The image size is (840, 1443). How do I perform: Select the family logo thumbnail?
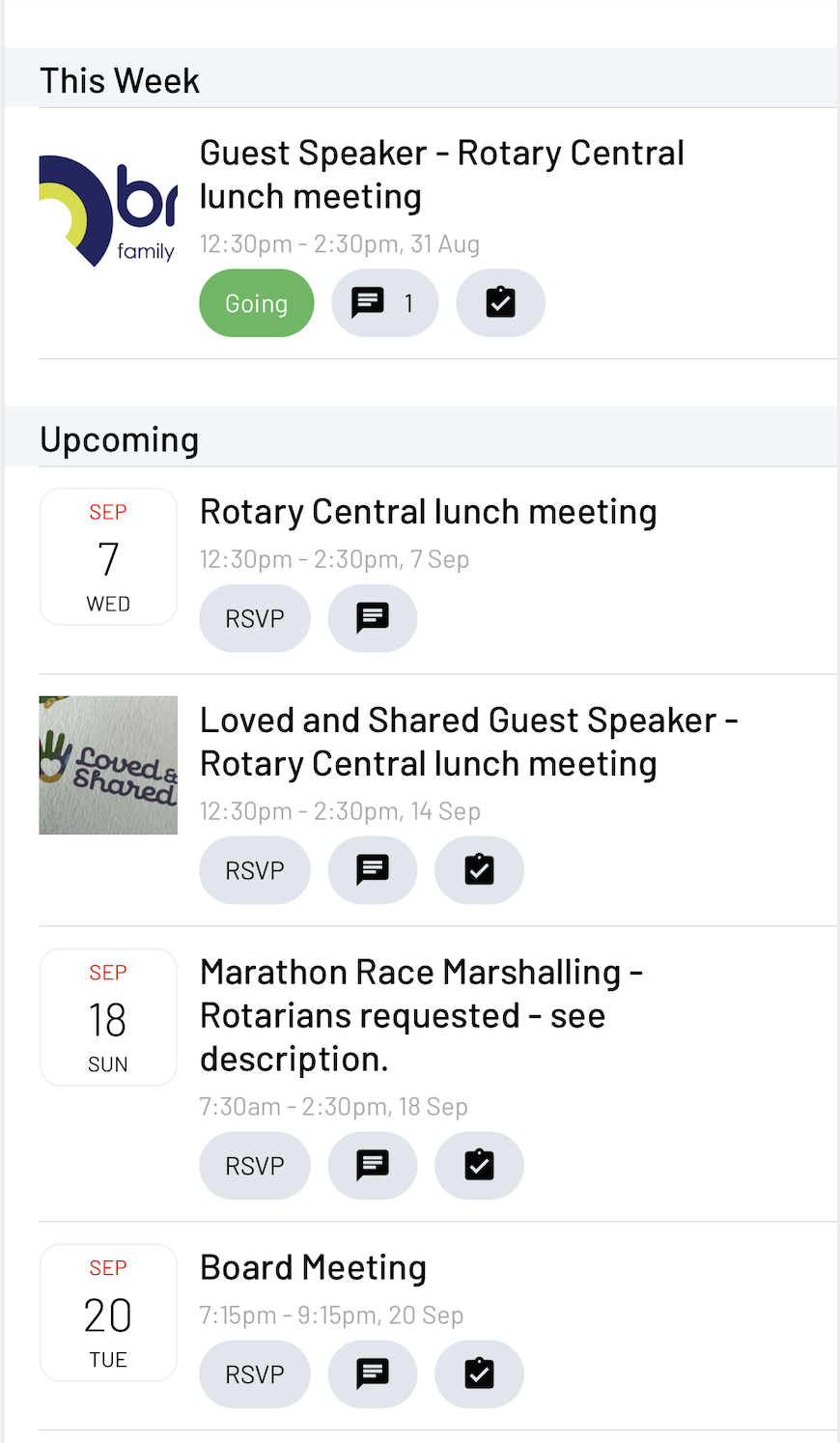point(108,211)
